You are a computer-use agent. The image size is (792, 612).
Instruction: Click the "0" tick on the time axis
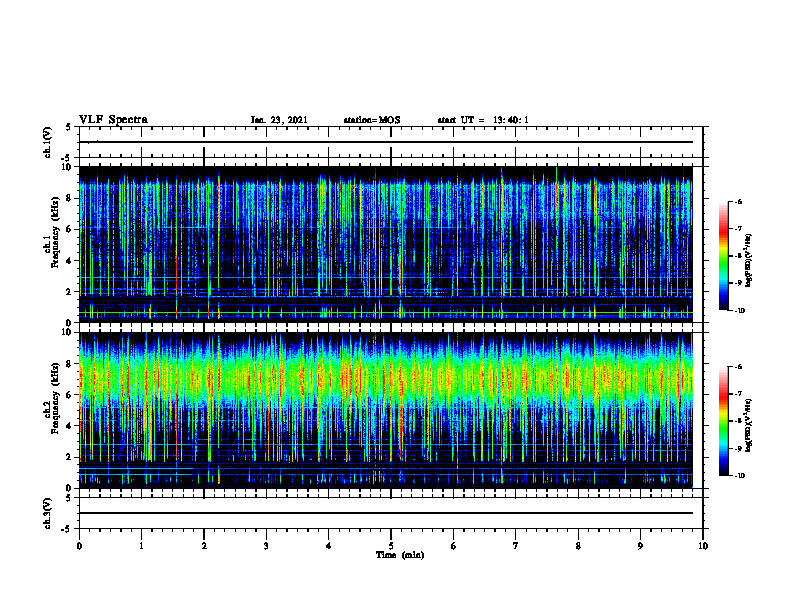coord(79,546)
